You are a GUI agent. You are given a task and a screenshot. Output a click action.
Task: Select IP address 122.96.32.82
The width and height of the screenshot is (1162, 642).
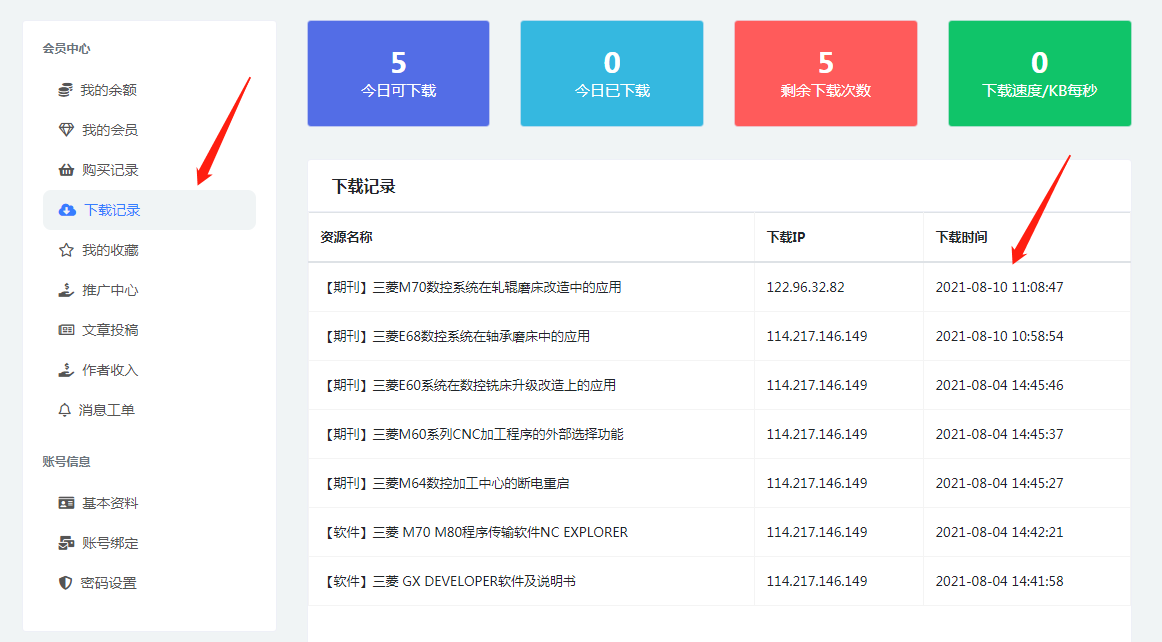[806, 287]
